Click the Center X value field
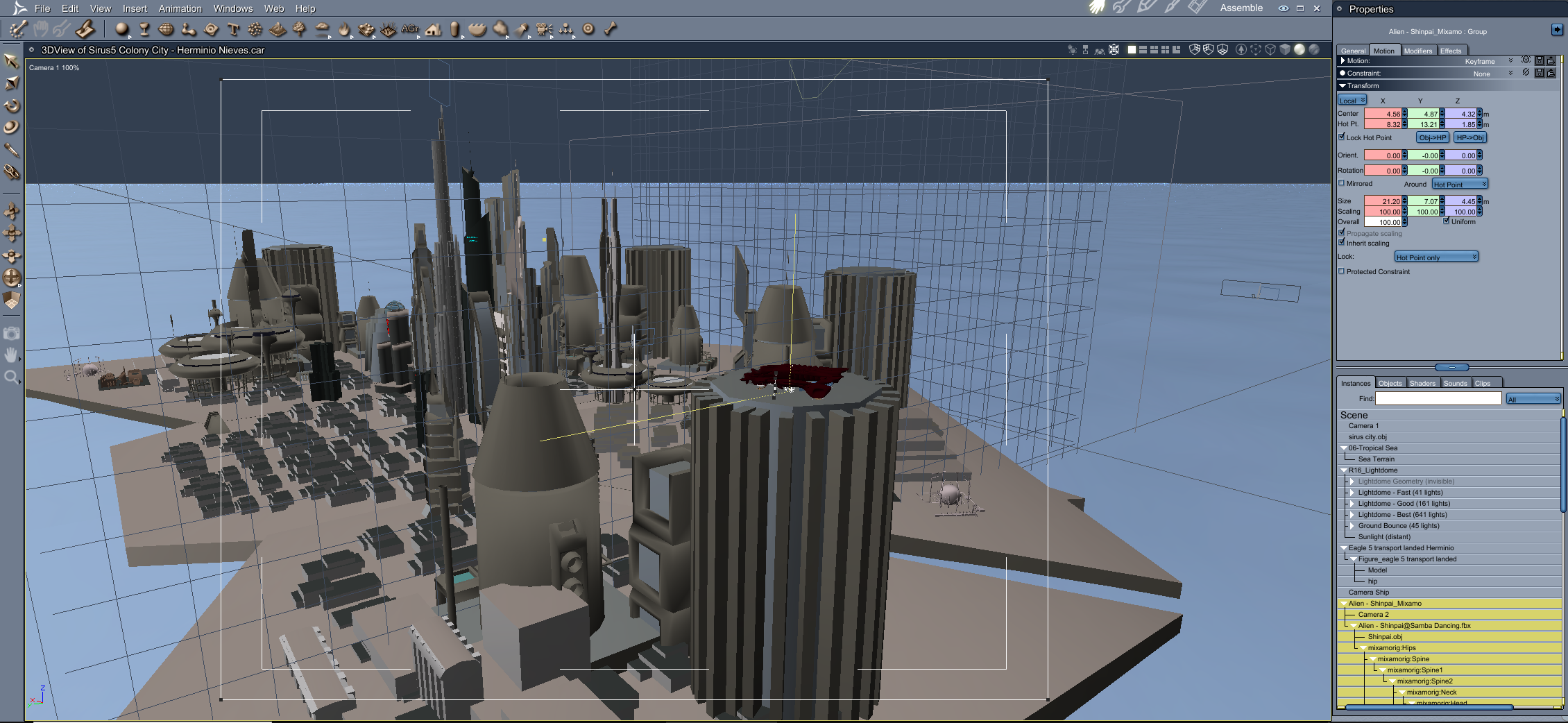This screenshot has width=1568, height=723. 1383,114
